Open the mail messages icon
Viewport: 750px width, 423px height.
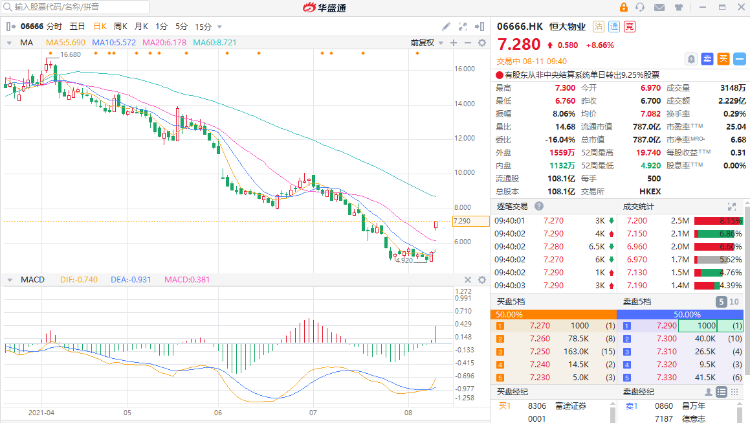659,7
